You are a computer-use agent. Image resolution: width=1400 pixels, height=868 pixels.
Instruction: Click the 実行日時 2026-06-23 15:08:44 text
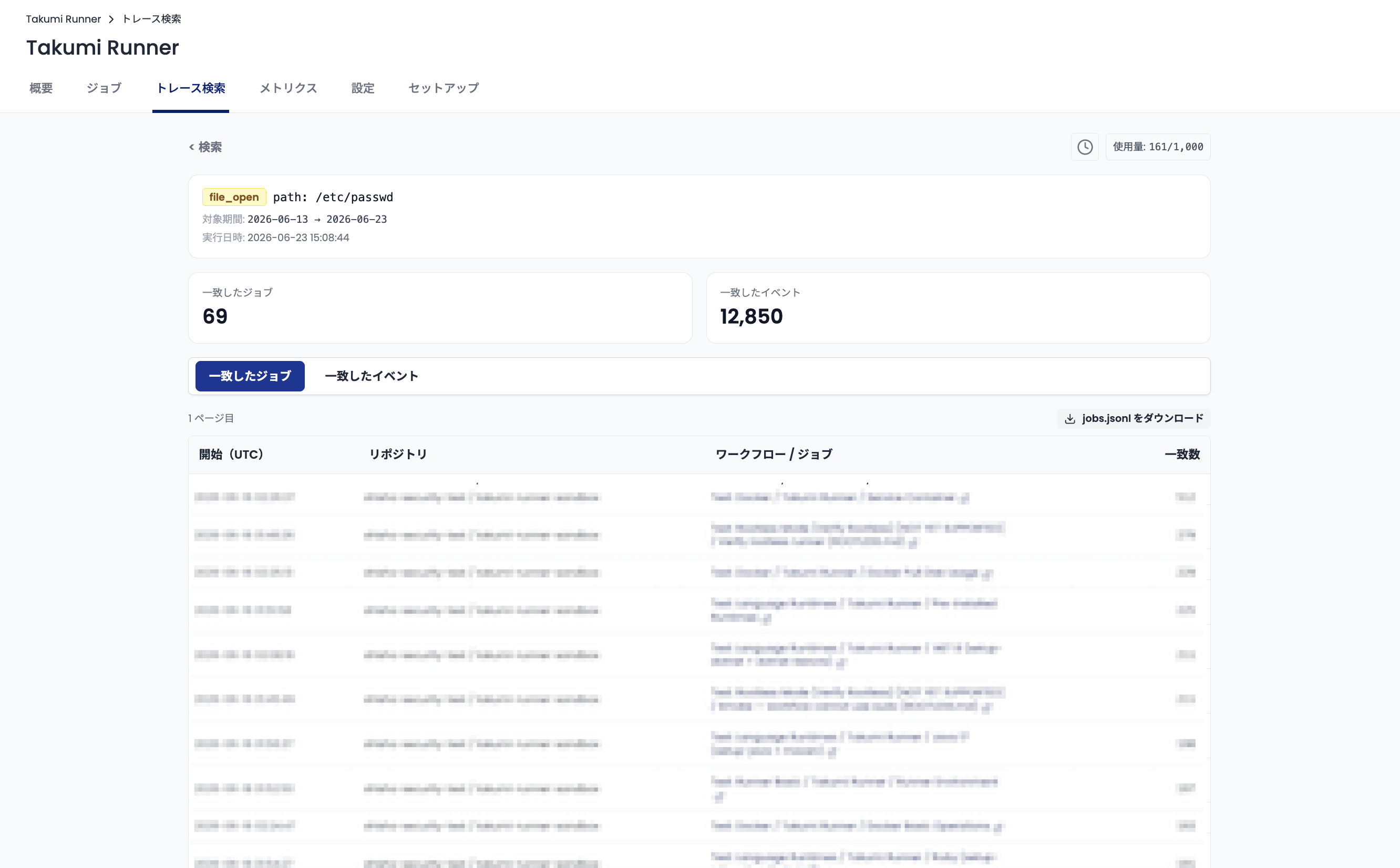tap(275, 237)
